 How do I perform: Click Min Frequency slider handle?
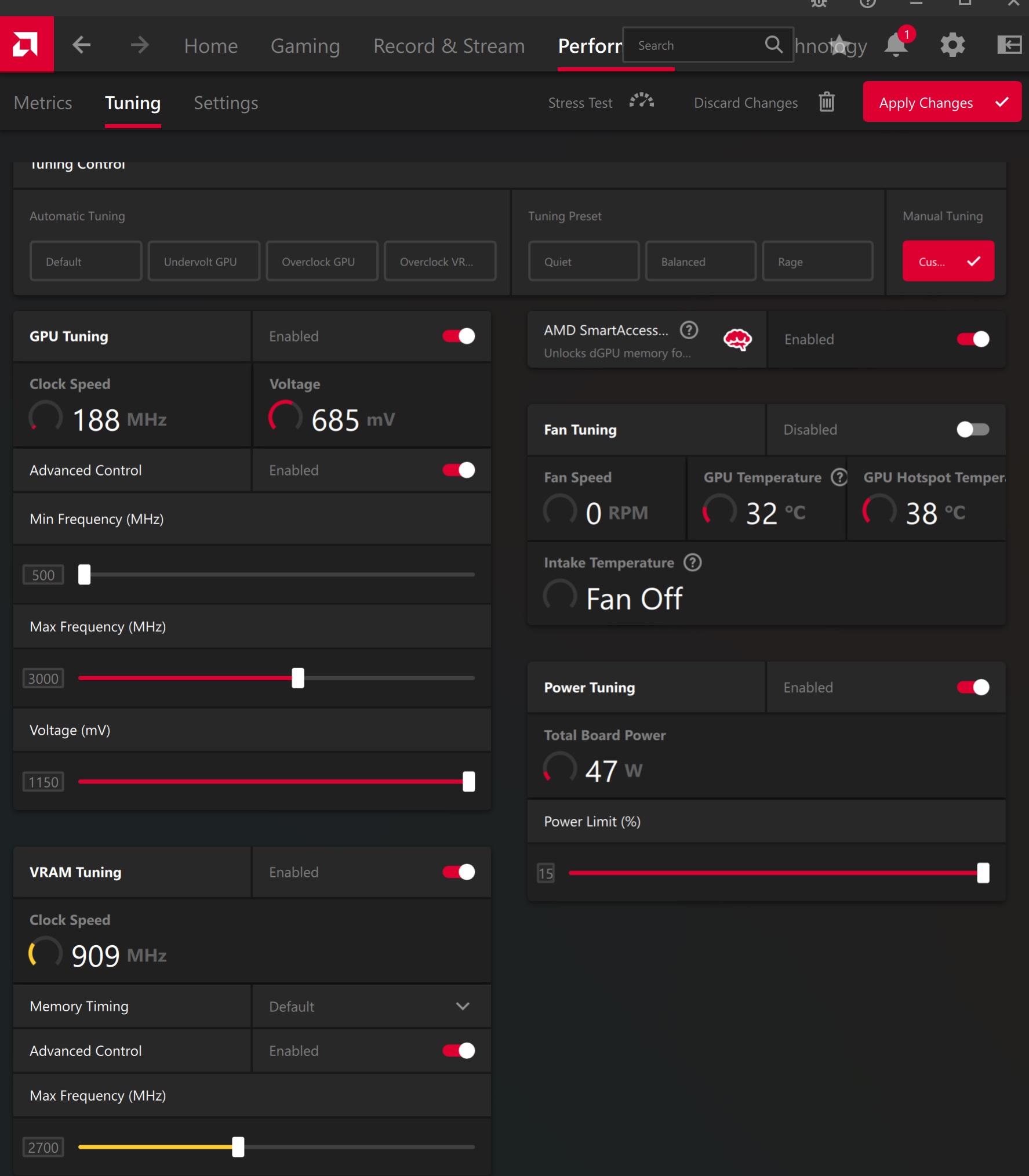[85, 575]
